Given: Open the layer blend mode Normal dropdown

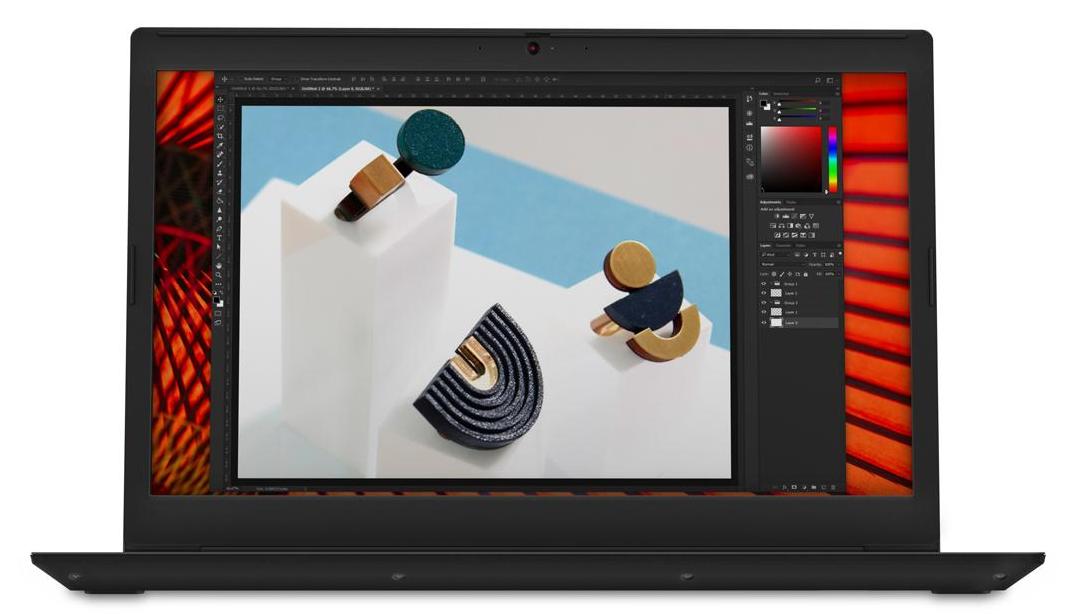Looking at the screenshot, I should coord(776,264).
